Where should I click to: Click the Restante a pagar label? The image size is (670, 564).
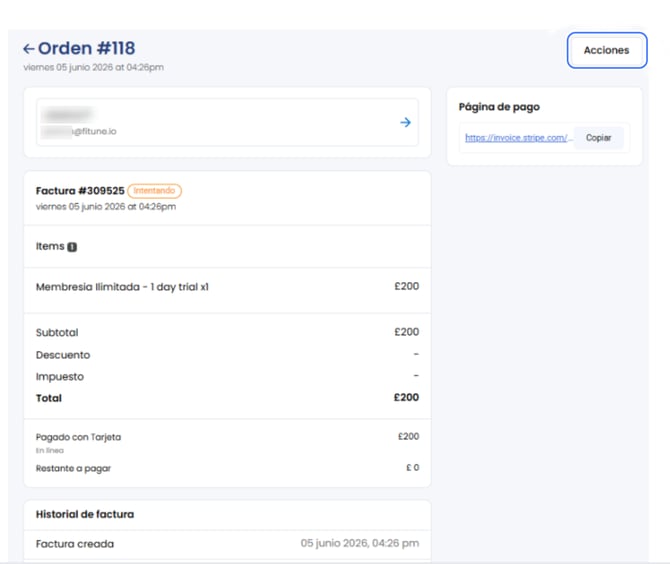pyautogui.click(x=73, y=468)
